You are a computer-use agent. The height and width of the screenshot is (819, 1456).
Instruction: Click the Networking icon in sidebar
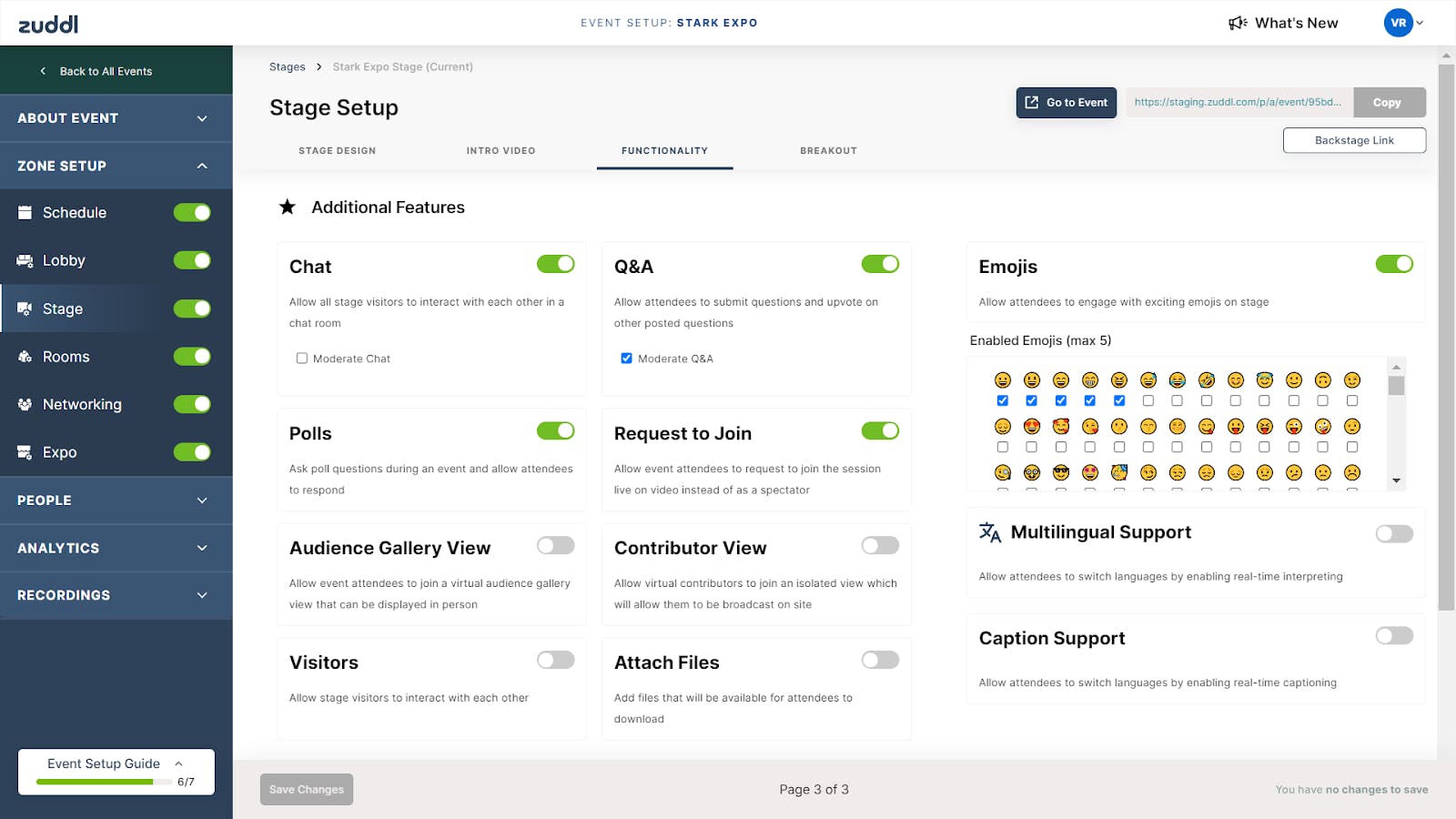[x=25, y=404]
